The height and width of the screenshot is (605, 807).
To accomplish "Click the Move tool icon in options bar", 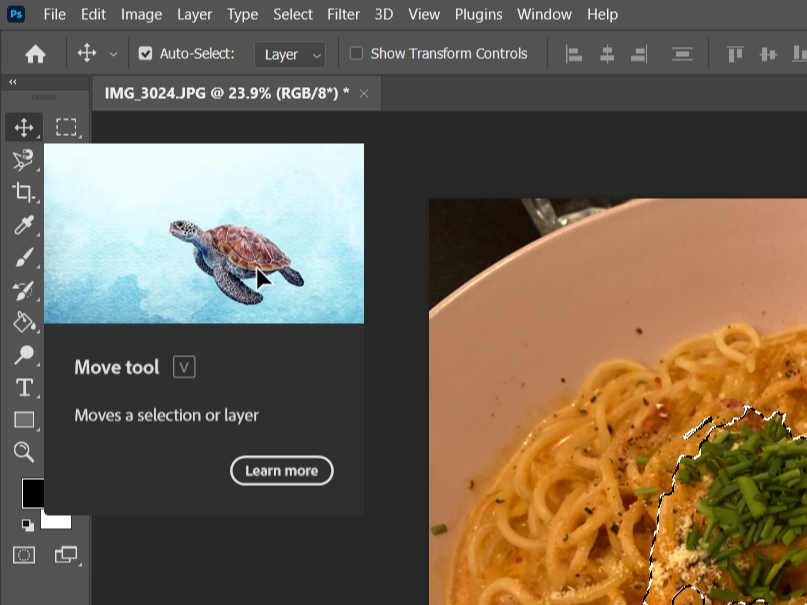I will coord(86,53).
